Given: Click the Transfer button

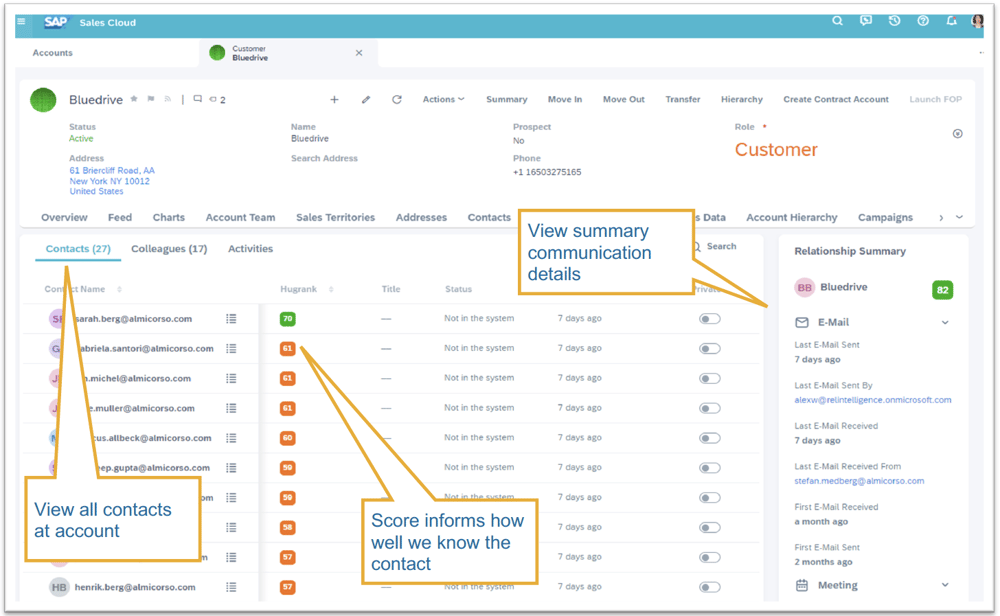Looking at the screenshot, I should [682, 99].
